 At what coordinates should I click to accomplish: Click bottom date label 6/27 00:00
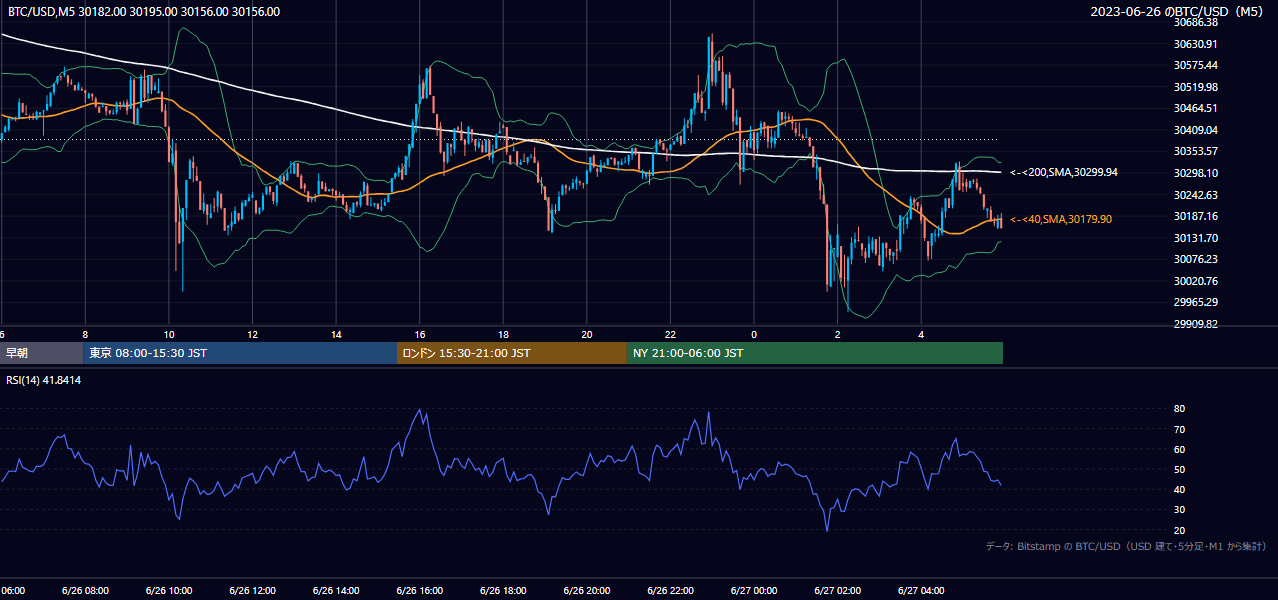point(754,591)
